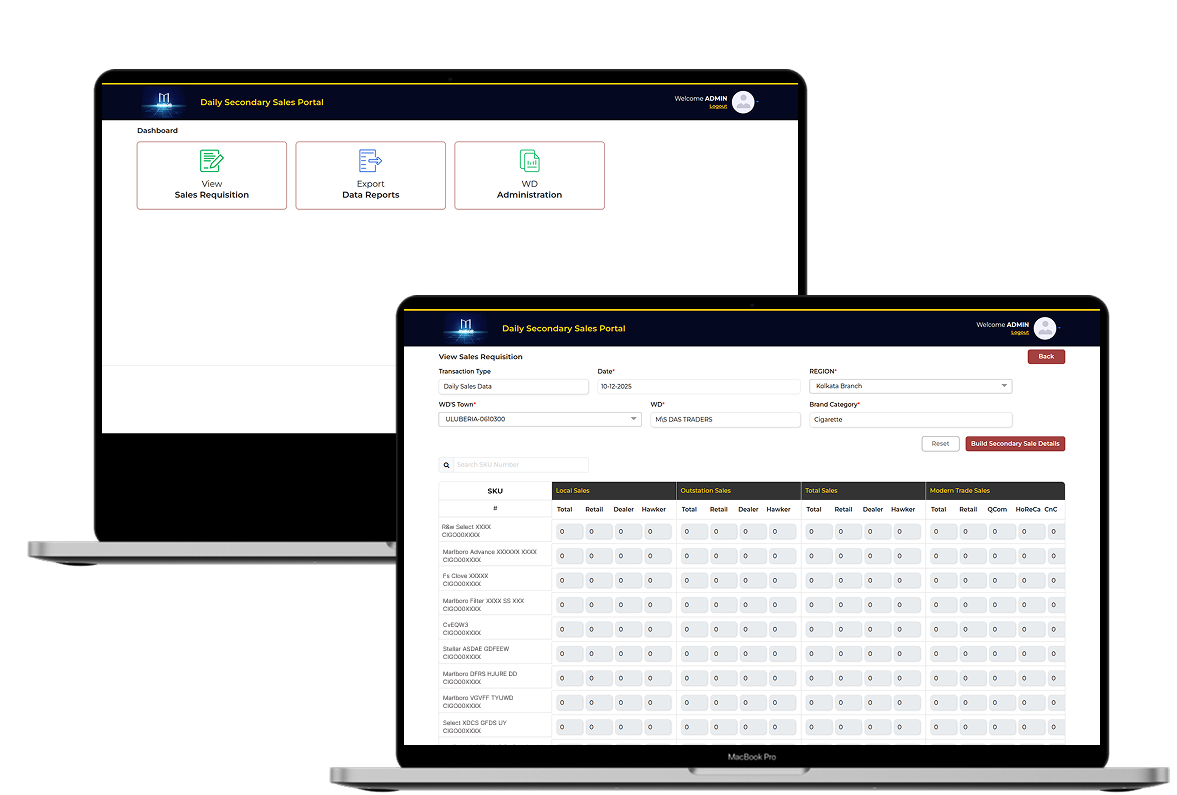The image size is (1177, 795).
Task: Click Local Sales Retail cell for Marlboro Advance row
Action: 599,556
